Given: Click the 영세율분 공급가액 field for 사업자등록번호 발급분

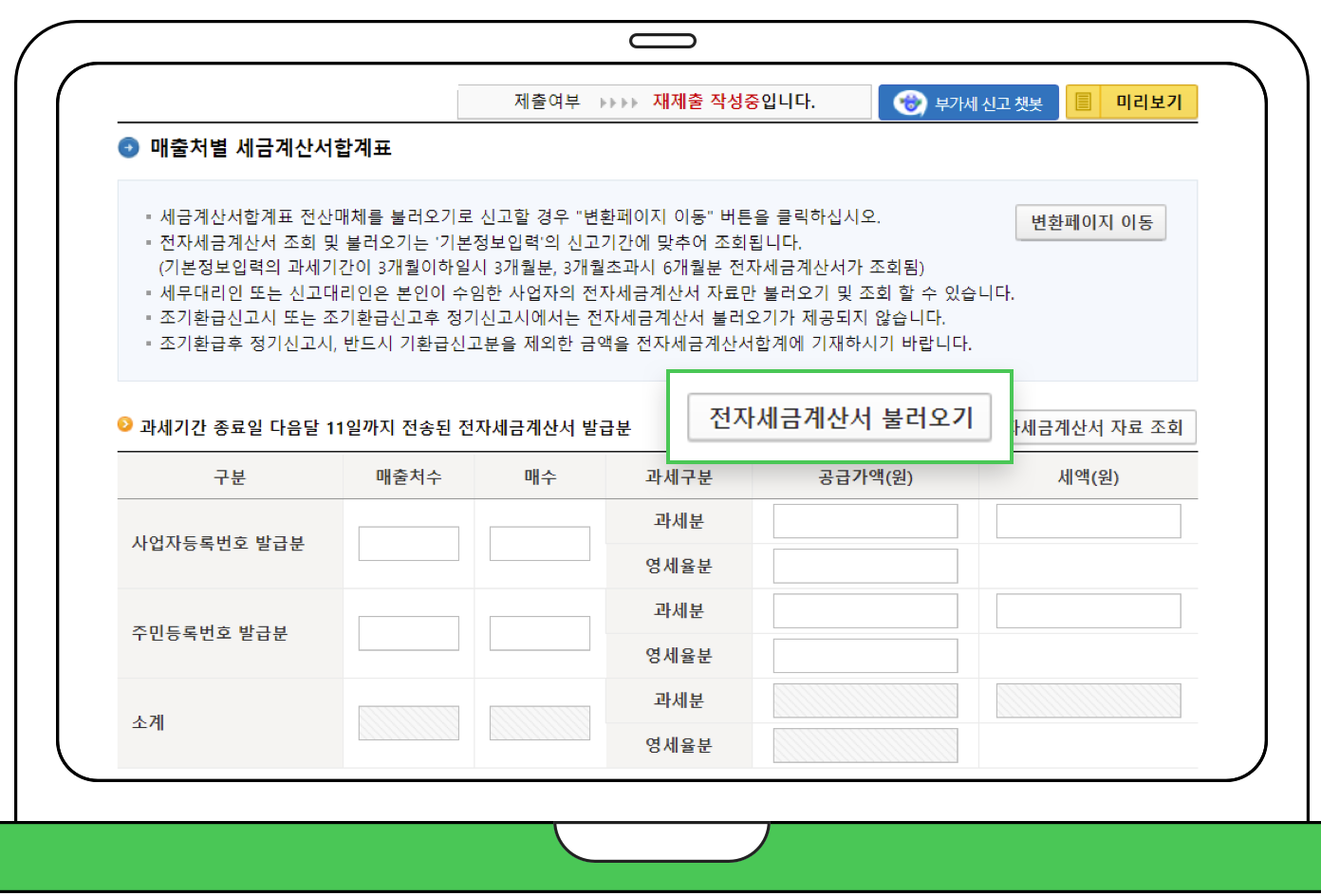Looking at the screenshot, I should coord(865,565).
